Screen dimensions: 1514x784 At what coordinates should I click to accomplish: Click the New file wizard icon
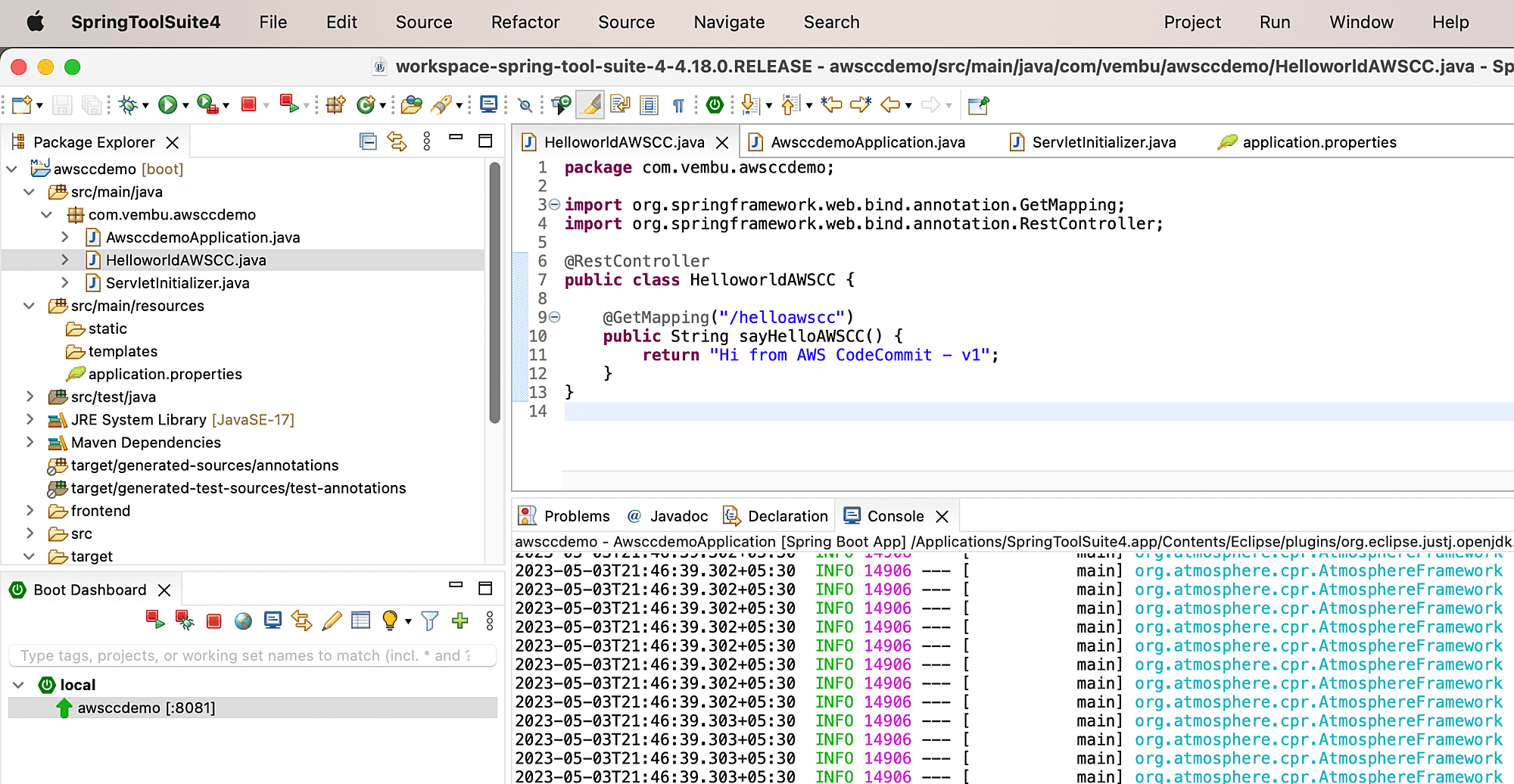22,104
